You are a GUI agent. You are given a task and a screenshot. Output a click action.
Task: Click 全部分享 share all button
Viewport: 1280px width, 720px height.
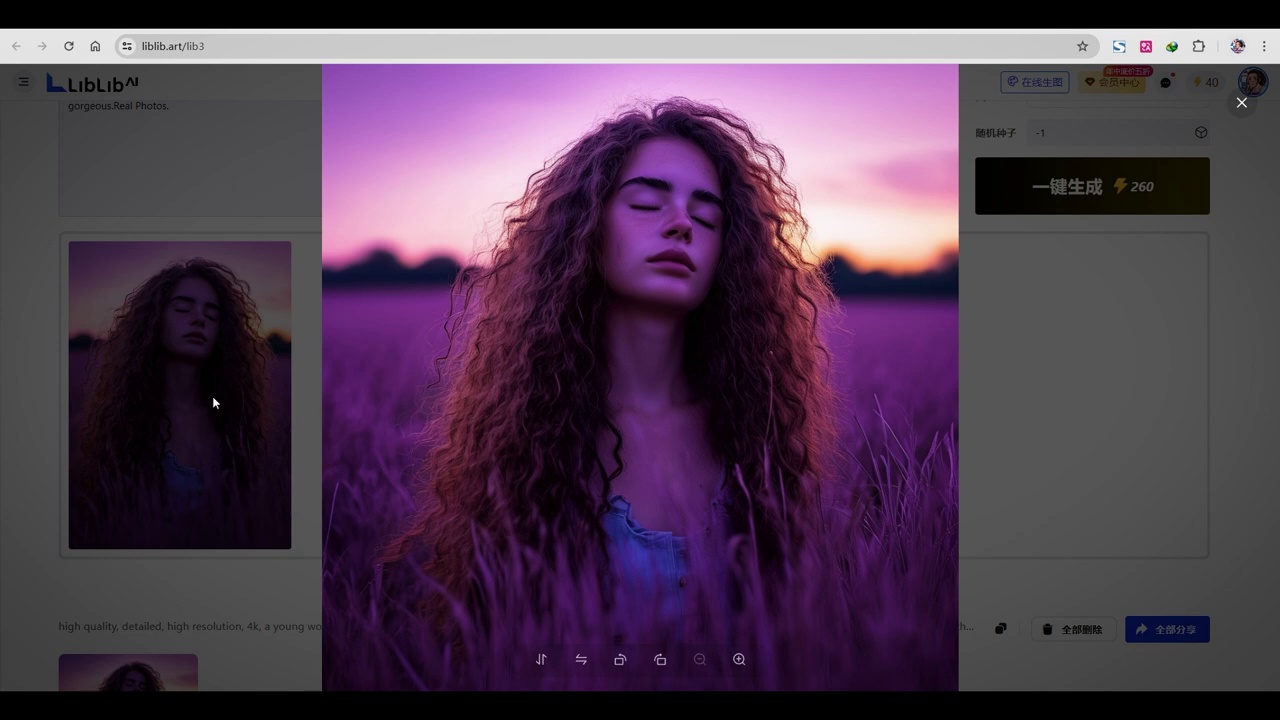(1167, 629)
